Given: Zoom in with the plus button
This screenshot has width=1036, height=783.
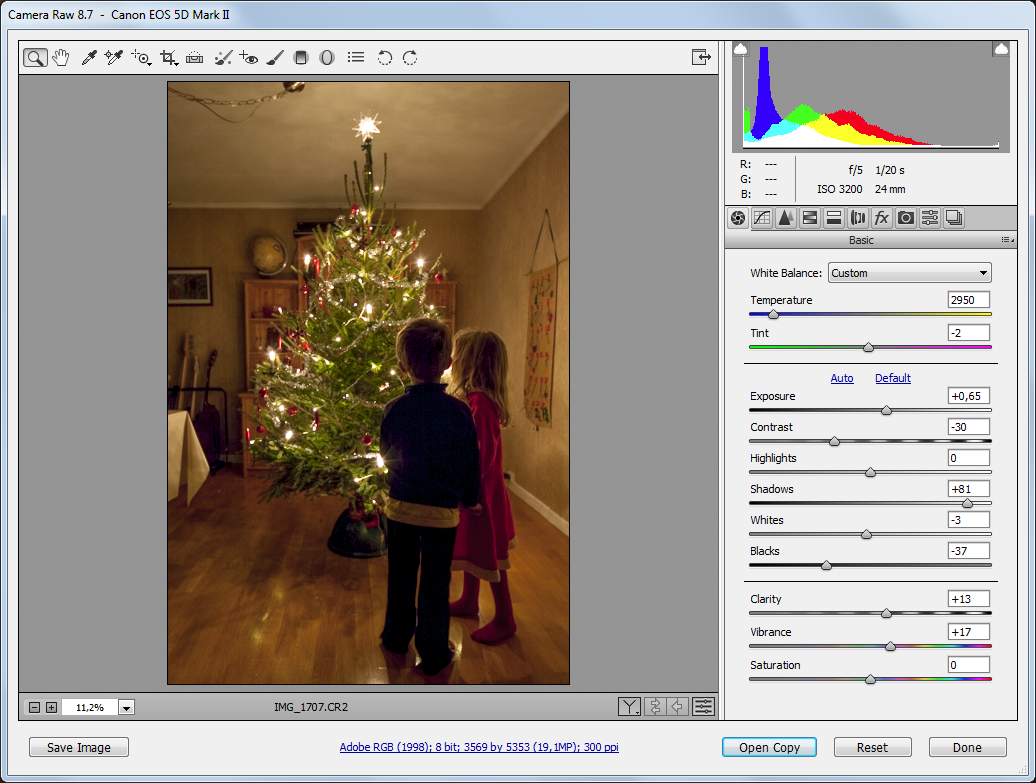Looking at the screenshot, I should [x=52, y=708].
